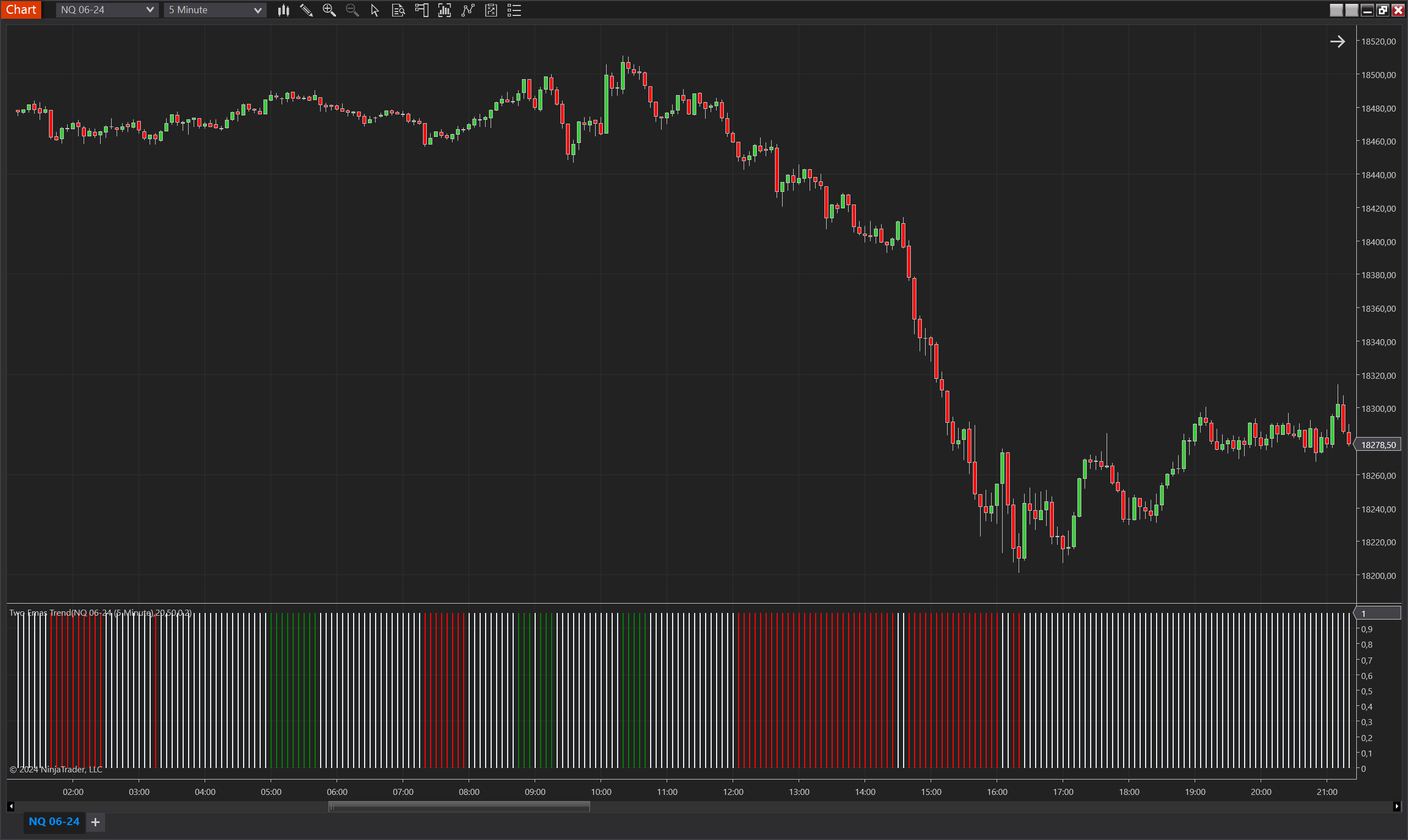Click the second blank gray link button
This screenshot has height=840, width=1408.
coord(1351,10)
